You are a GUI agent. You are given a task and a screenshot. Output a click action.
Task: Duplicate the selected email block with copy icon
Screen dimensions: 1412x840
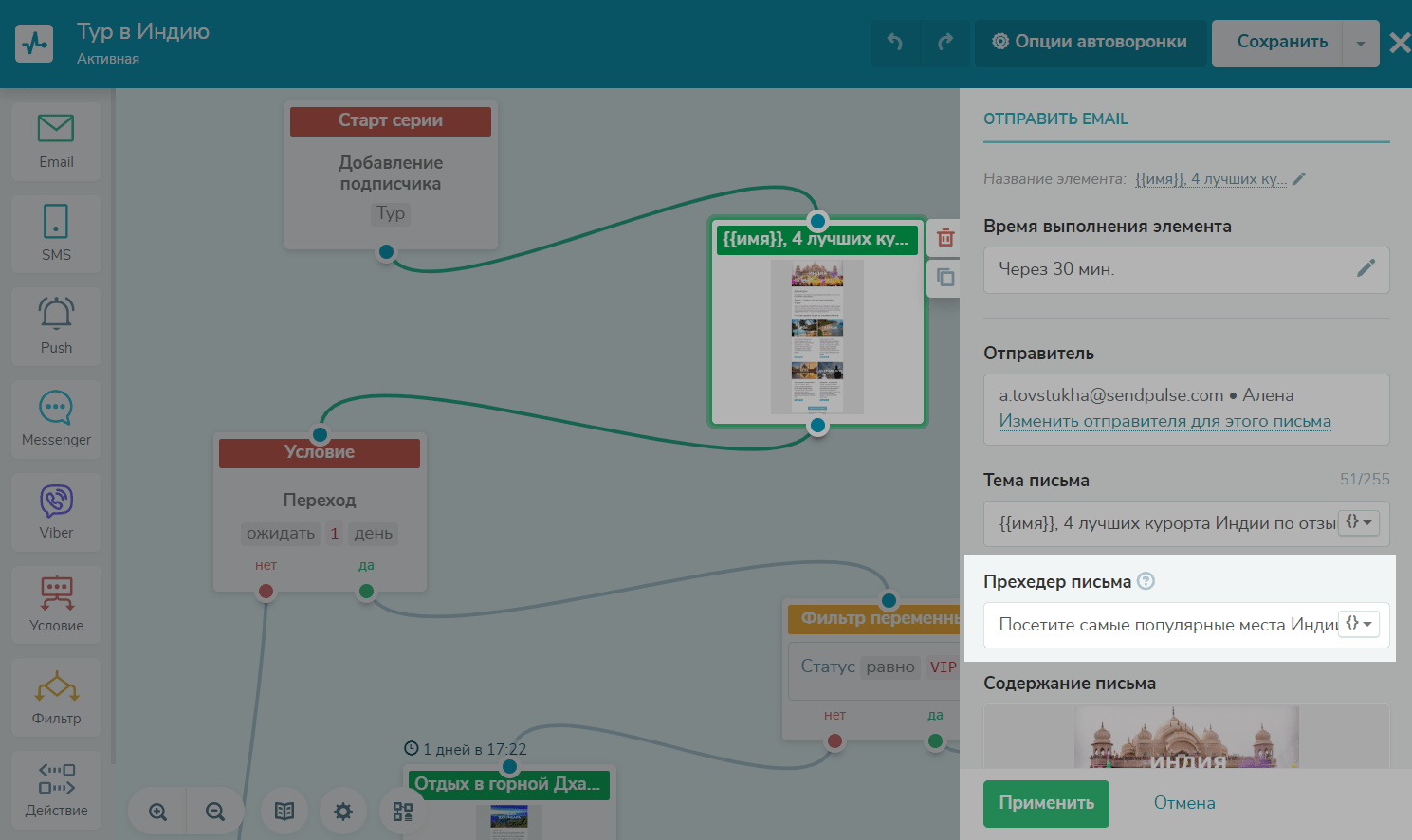945,278
